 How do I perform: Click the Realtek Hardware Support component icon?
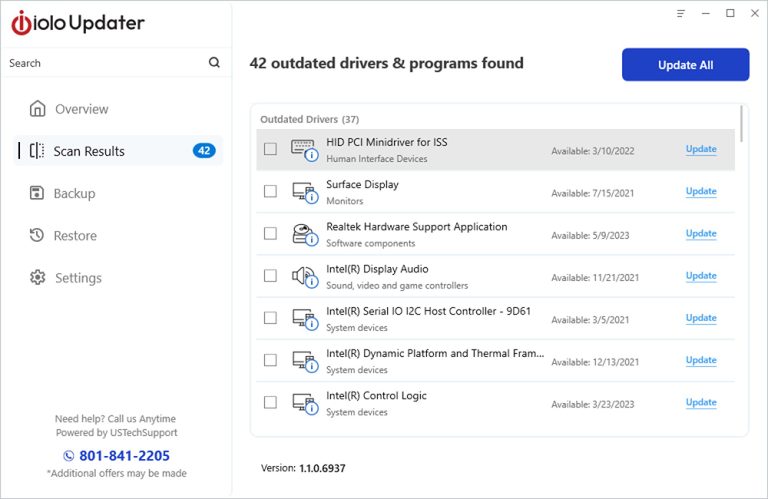pyautogui.click(x=304, y=234)
